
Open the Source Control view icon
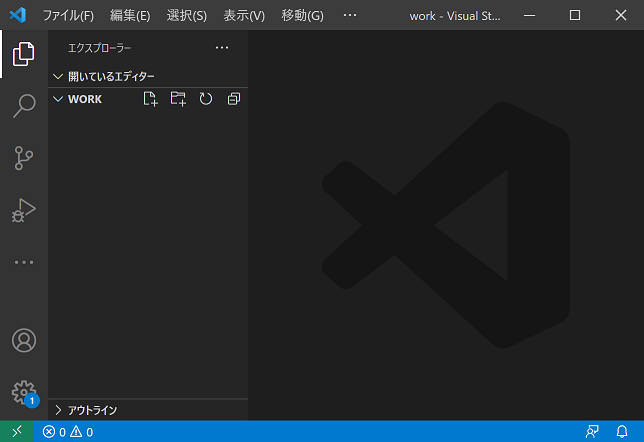(x=24, y=158)
